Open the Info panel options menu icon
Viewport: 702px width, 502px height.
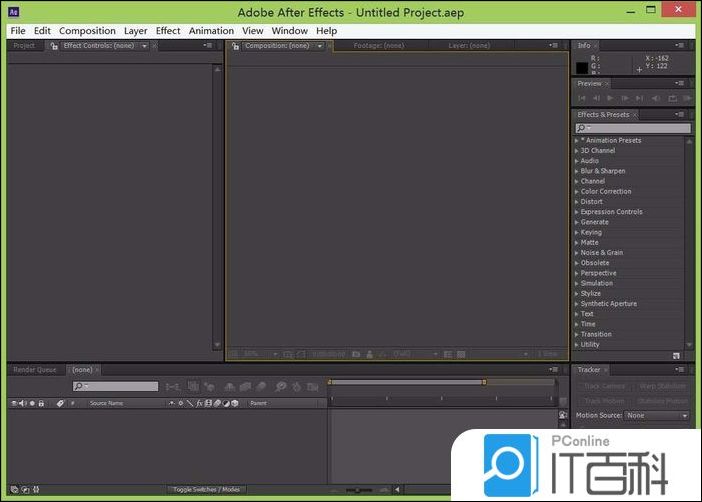tap(680, 45)
